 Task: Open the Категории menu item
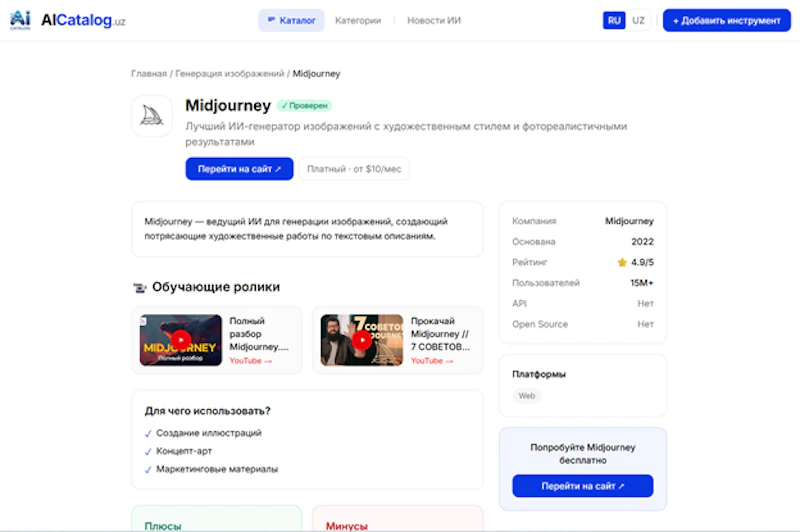tap(358, 20)
